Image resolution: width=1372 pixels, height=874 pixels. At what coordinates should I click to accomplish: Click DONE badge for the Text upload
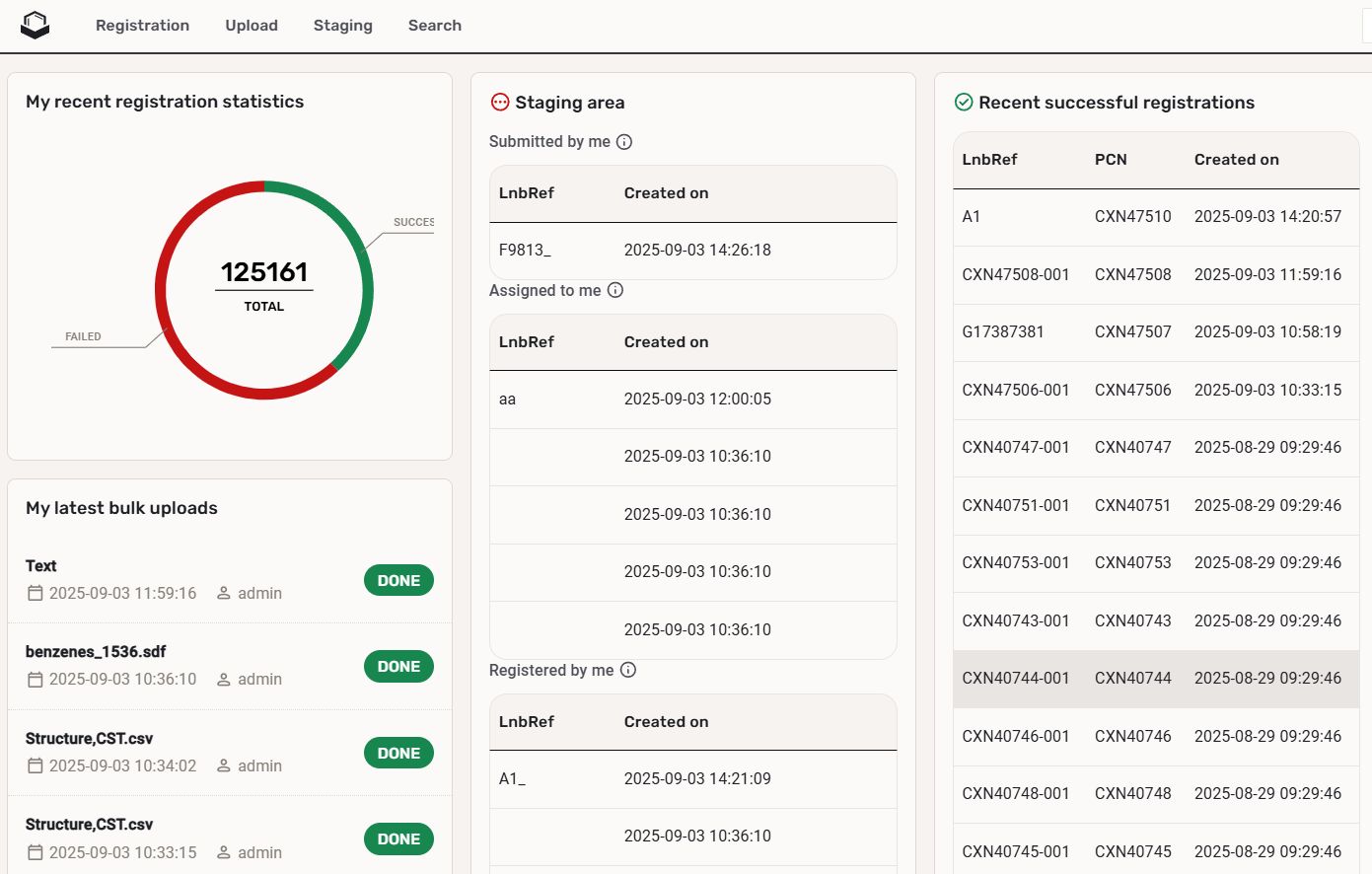[x=398, y=581]
